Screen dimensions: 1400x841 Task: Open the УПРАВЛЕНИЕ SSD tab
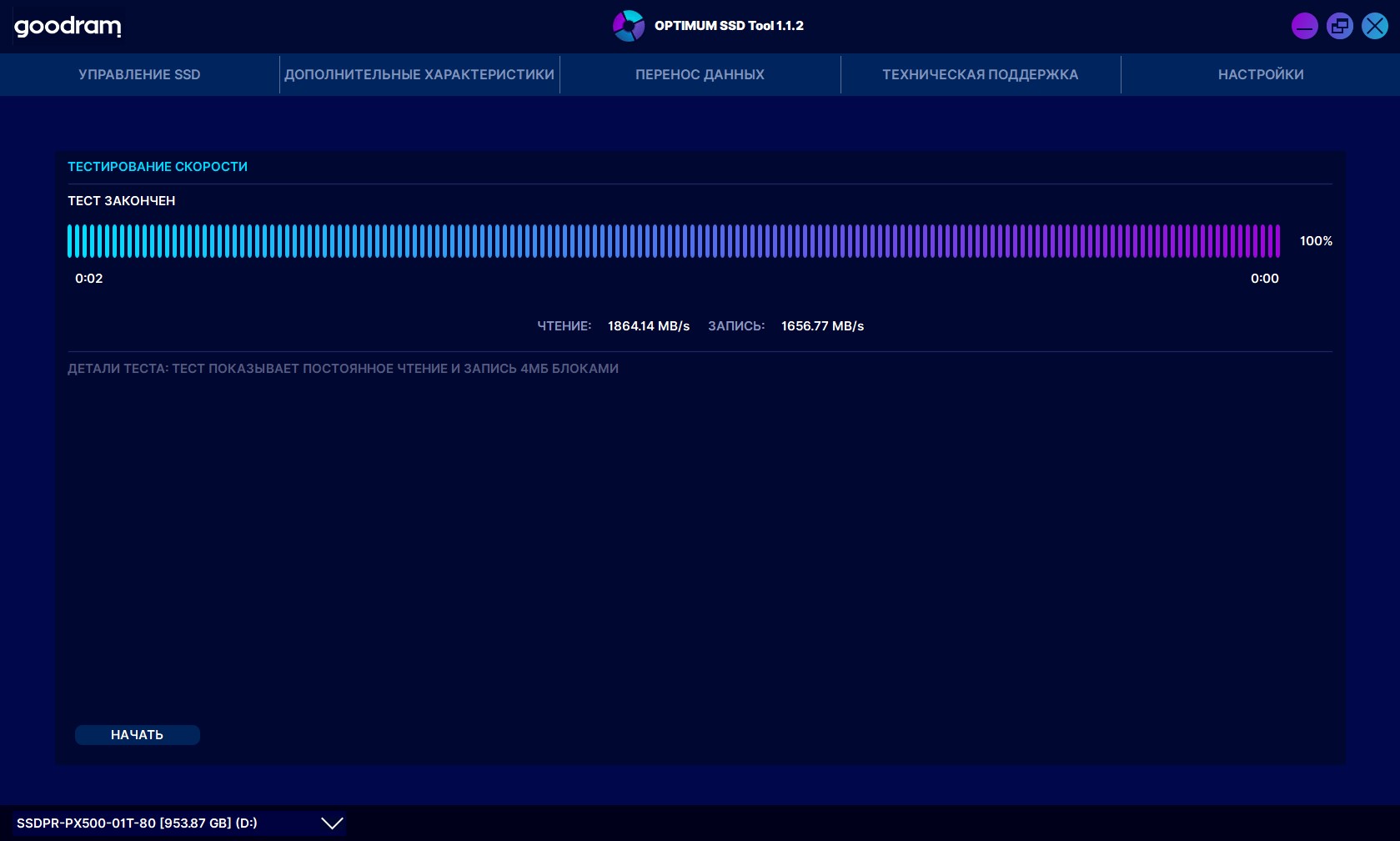click(x=139, y=74)
